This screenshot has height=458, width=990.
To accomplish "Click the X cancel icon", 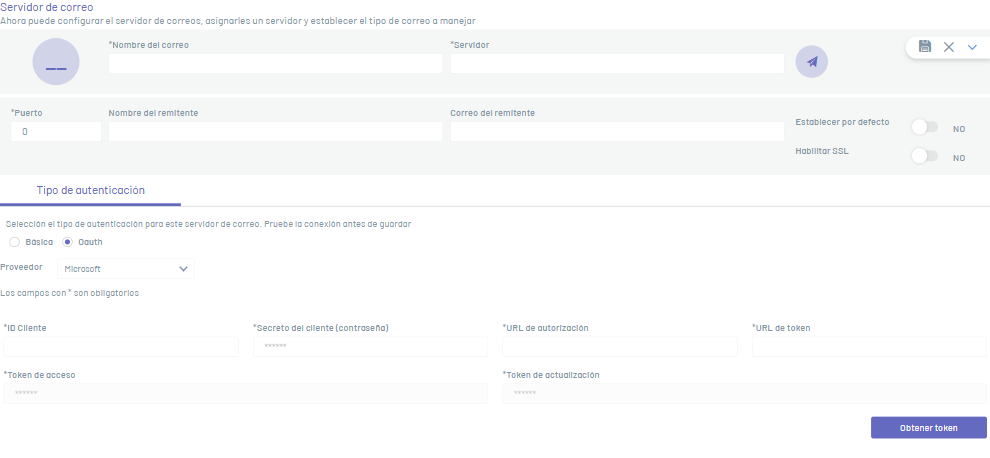I will click(x=948, y=47).
